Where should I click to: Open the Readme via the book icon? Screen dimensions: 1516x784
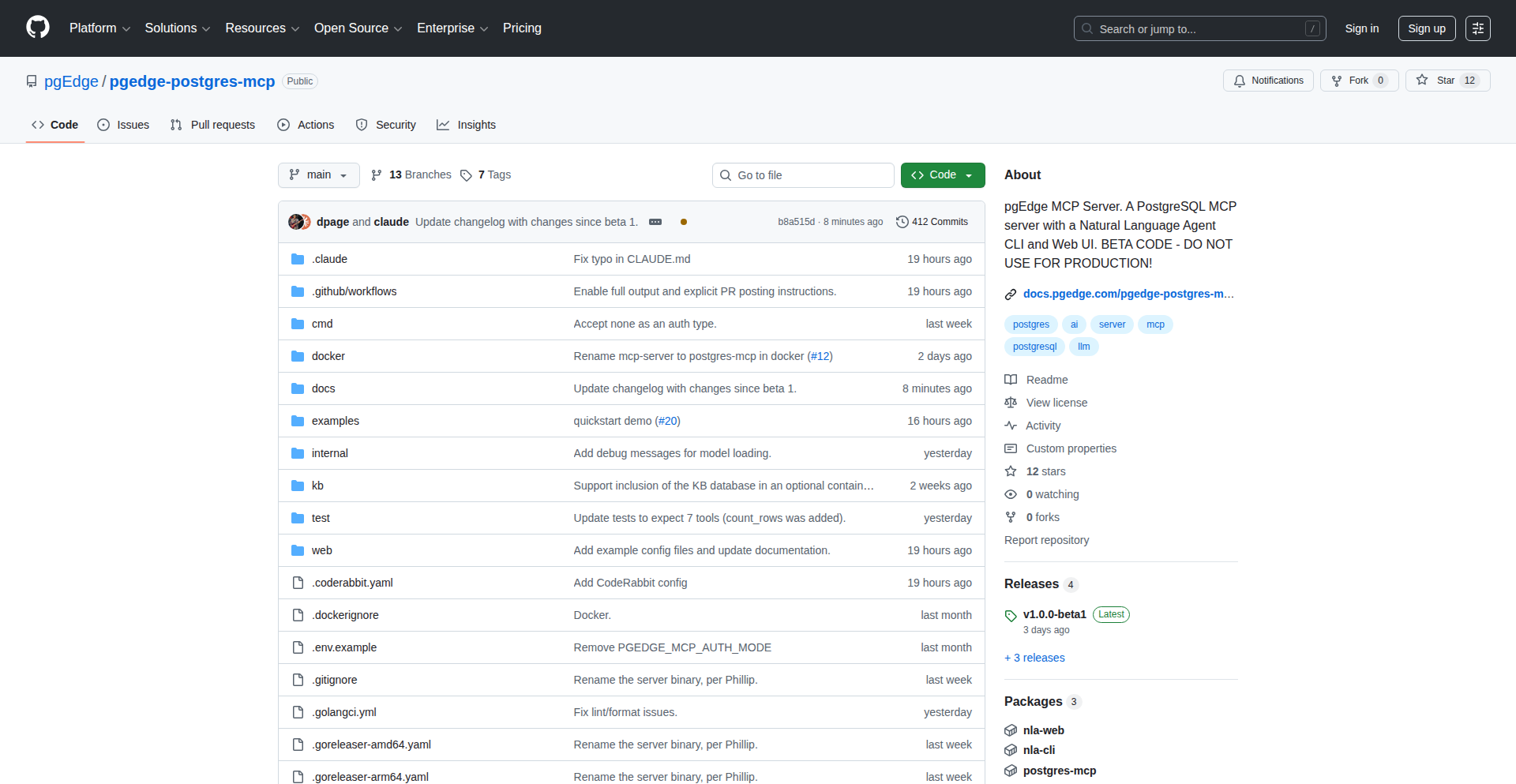click(1011, 380)
